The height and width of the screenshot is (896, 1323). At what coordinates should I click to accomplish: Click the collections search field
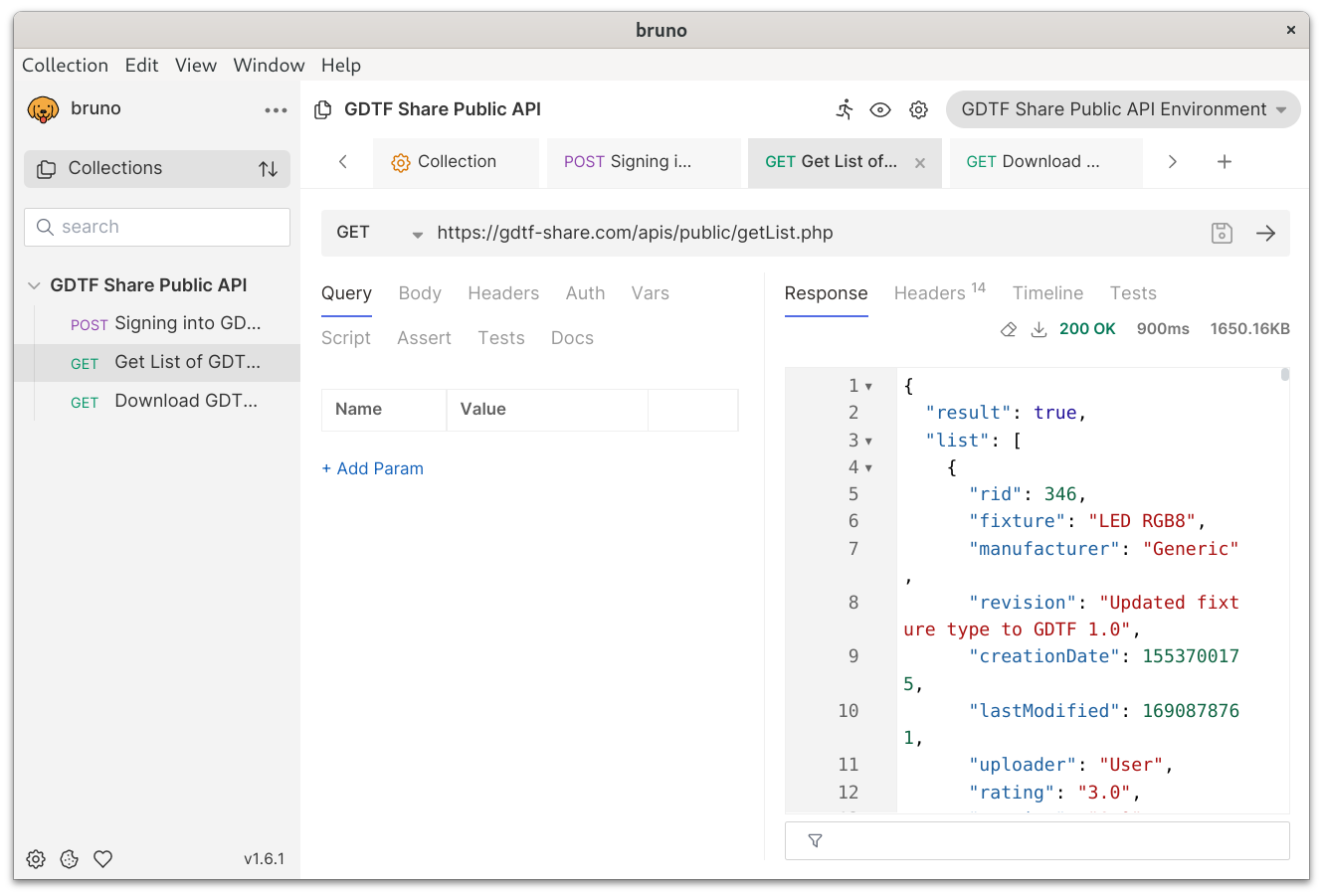[157, 227]
